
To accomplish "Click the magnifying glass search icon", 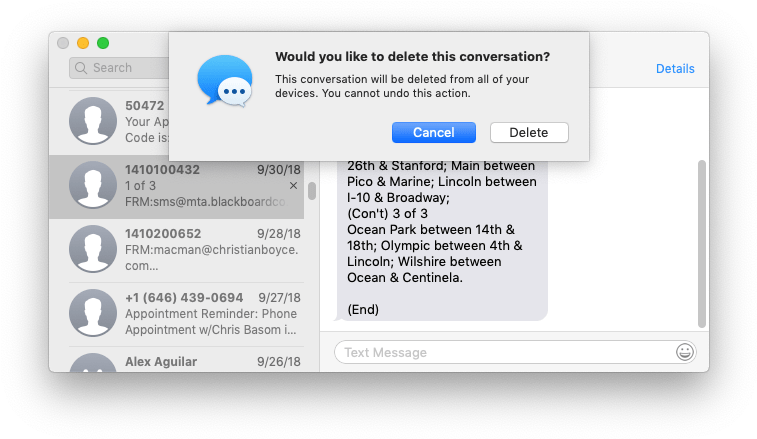I will 81,68.
